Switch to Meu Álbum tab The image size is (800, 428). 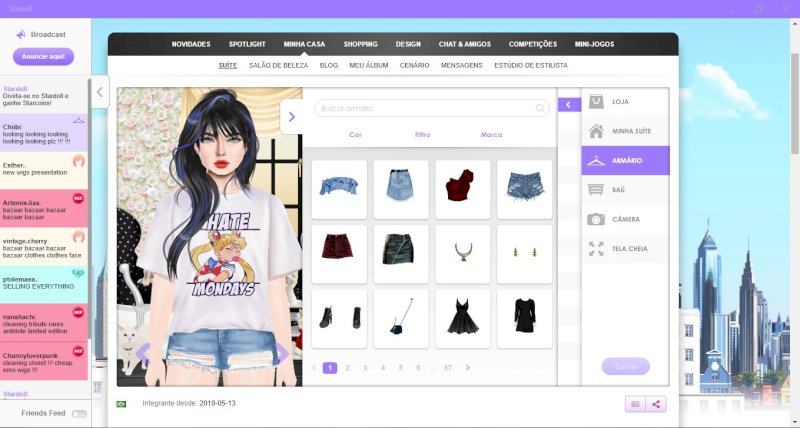[x=369, y=65]
